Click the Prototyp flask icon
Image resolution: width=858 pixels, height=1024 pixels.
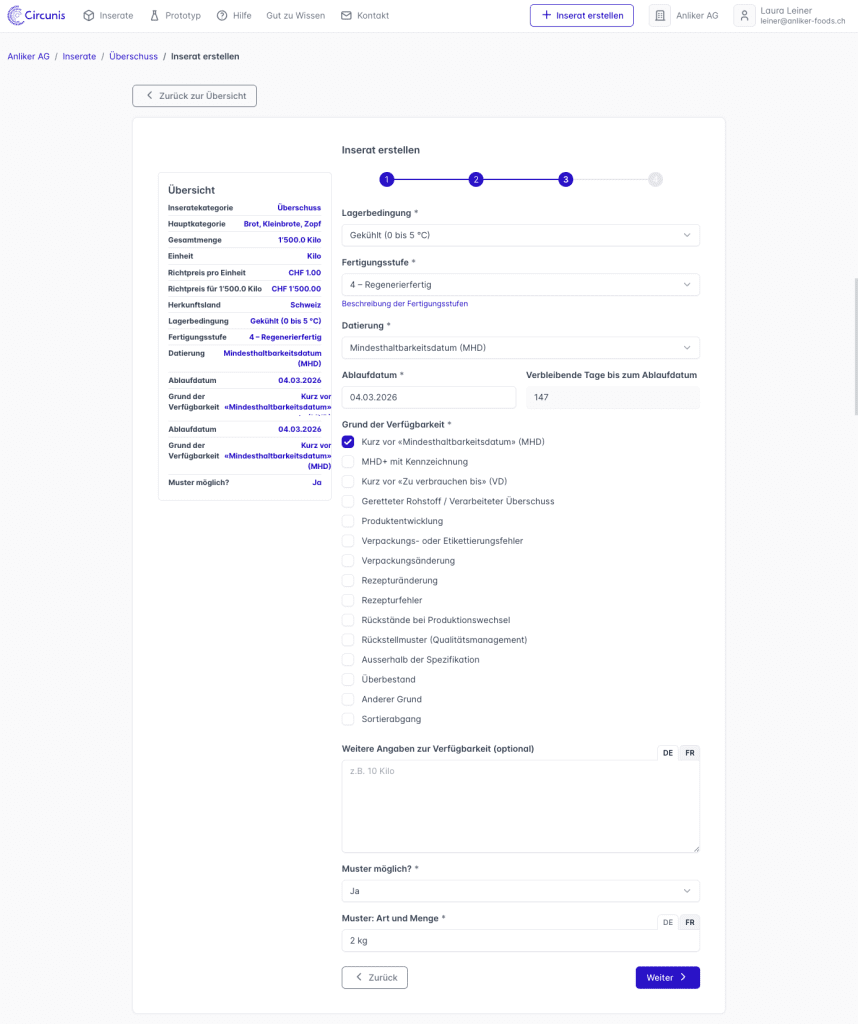pyautogui.click(x=155, y=16)
